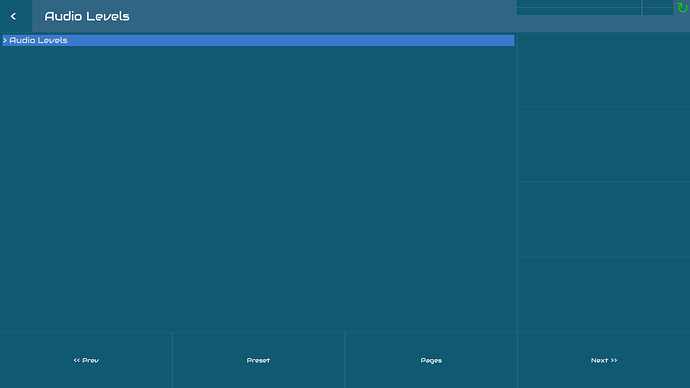Open the Pages selector
The height and width of the screenshot is (388, 690).
431,360
